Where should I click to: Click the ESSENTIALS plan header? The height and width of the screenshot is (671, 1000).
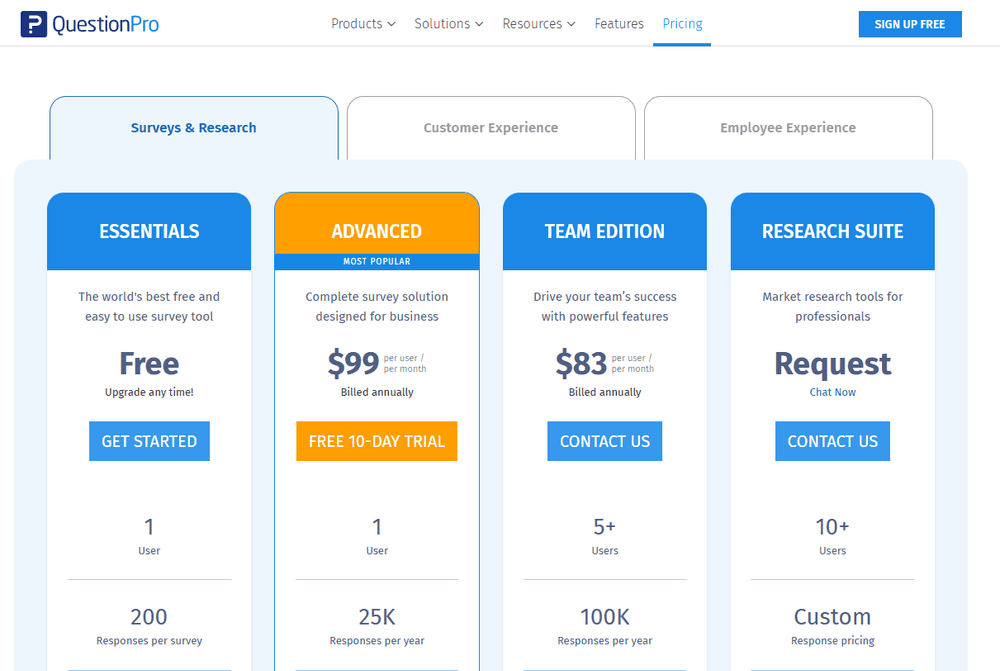(149, 231)
